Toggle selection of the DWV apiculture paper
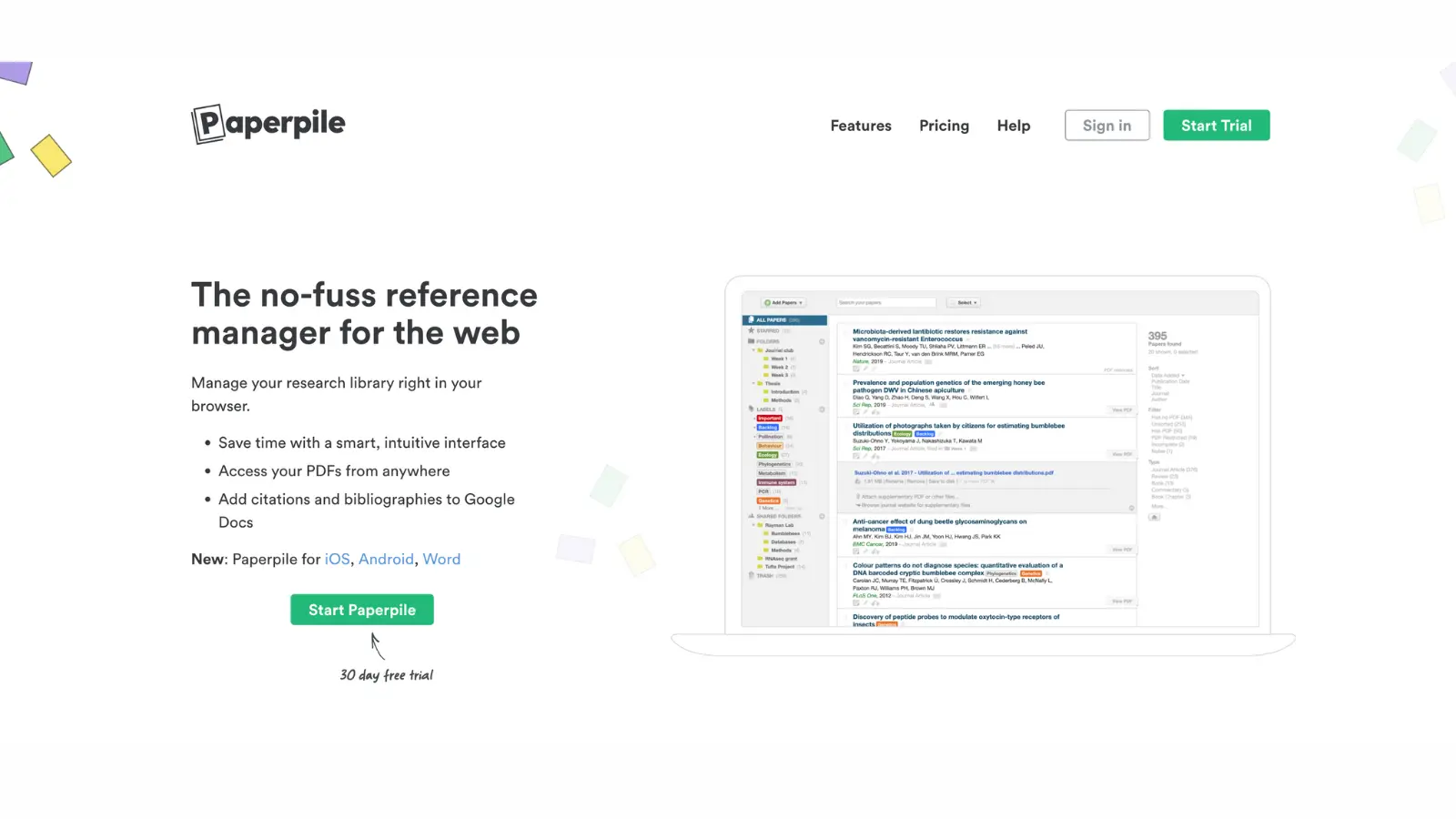 [845, 384]
